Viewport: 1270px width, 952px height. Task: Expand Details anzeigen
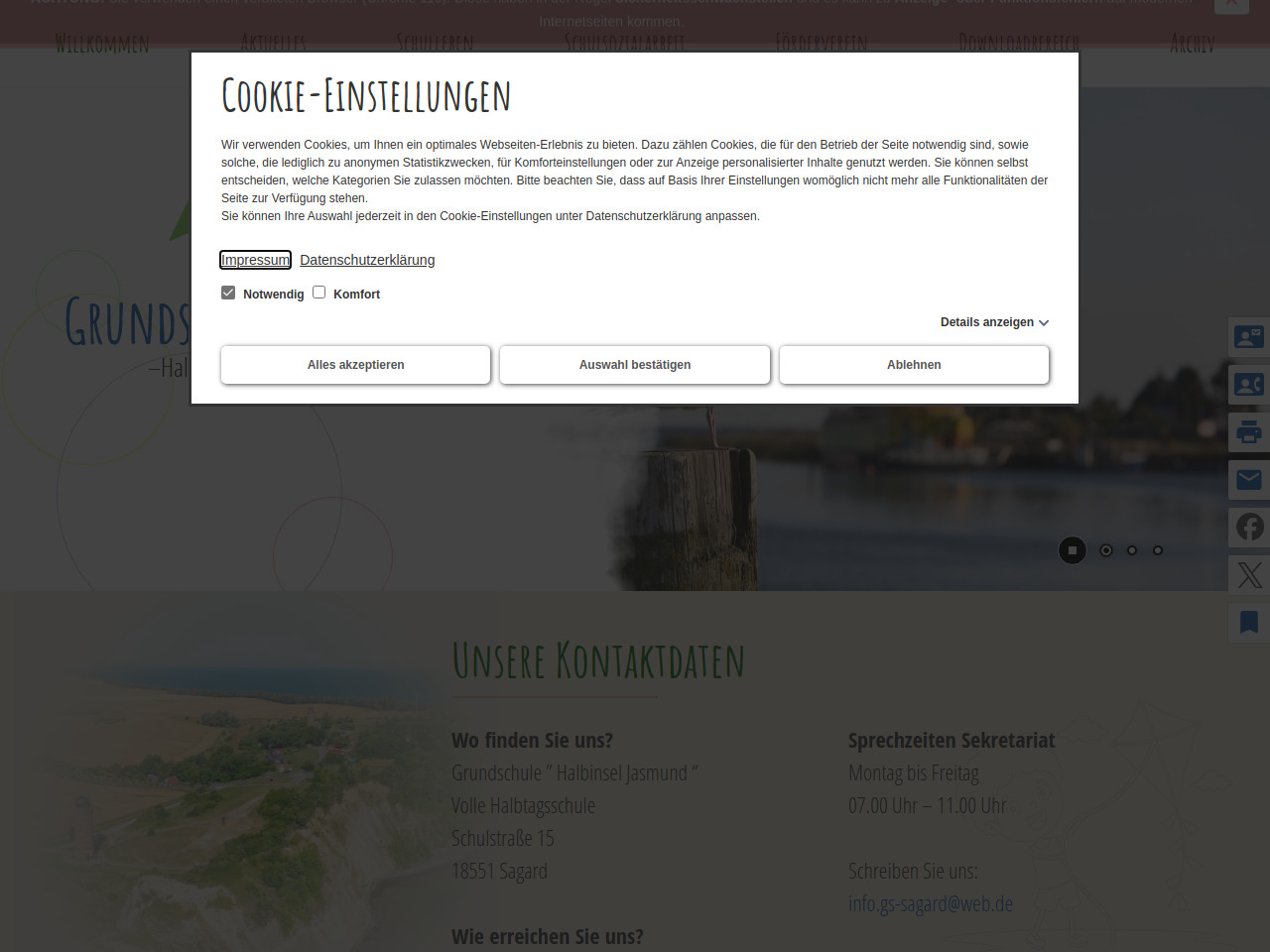[994, 322]
